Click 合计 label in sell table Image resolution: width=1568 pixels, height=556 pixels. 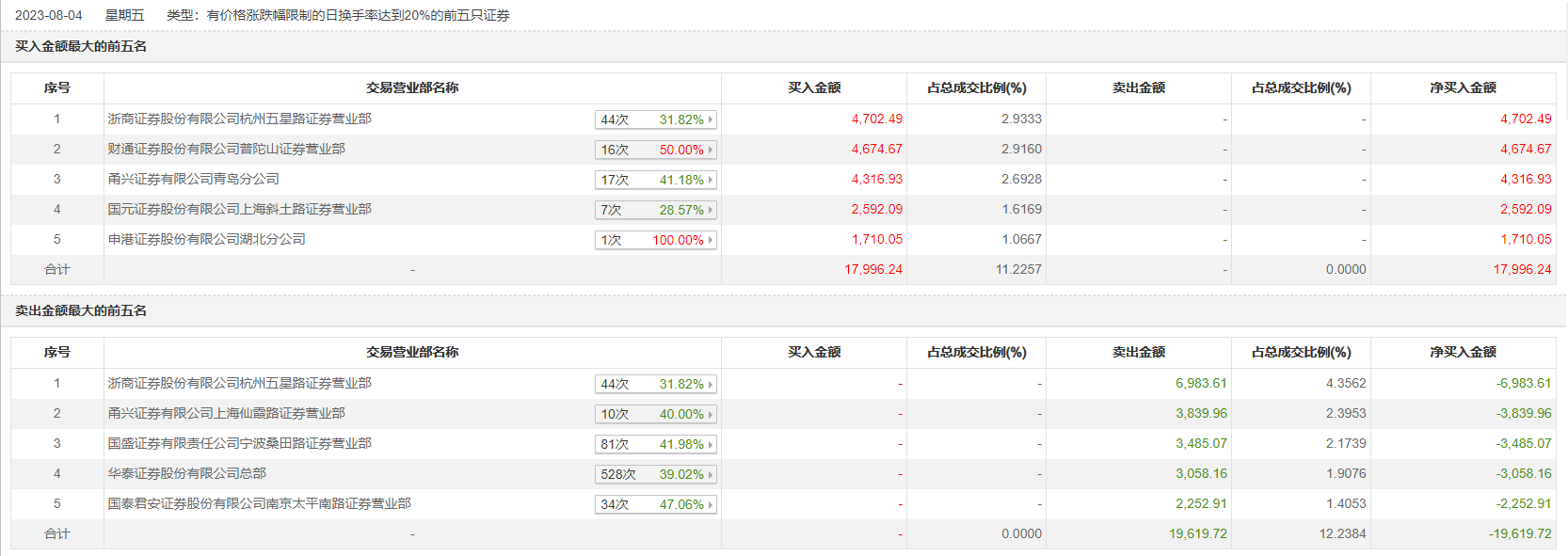click(x=57, y=533)
